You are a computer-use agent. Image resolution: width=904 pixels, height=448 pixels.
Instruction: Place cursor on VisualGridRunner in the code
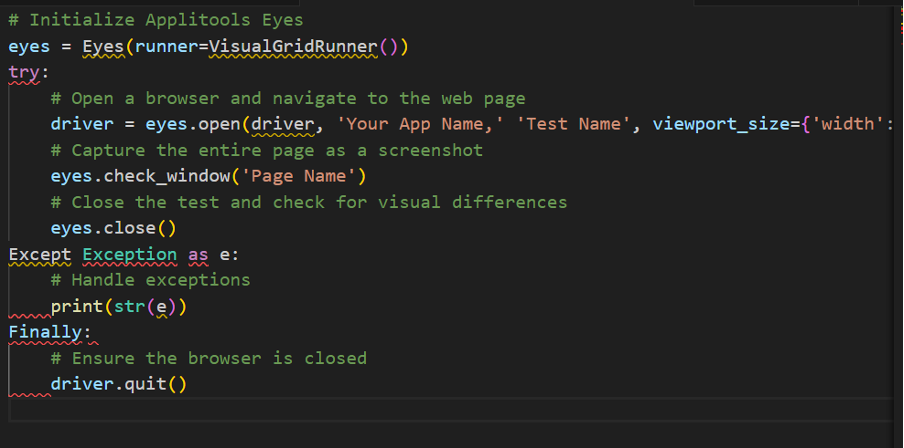pos(293,46)
